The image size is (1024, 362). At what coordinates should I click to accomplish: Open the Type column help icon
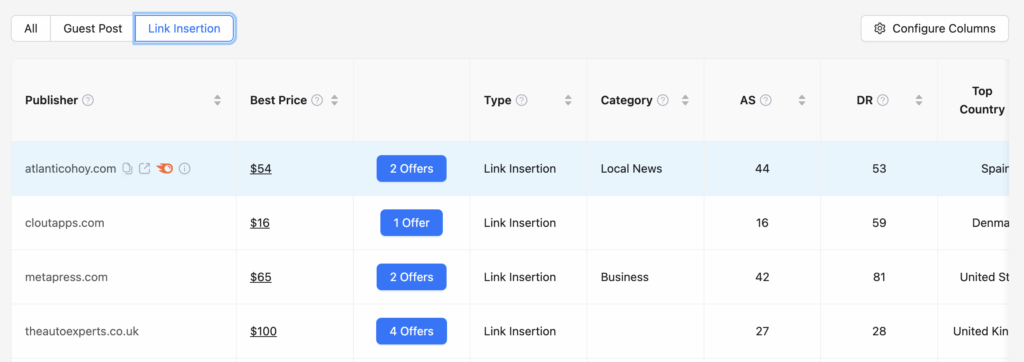[x=521, y=100]
